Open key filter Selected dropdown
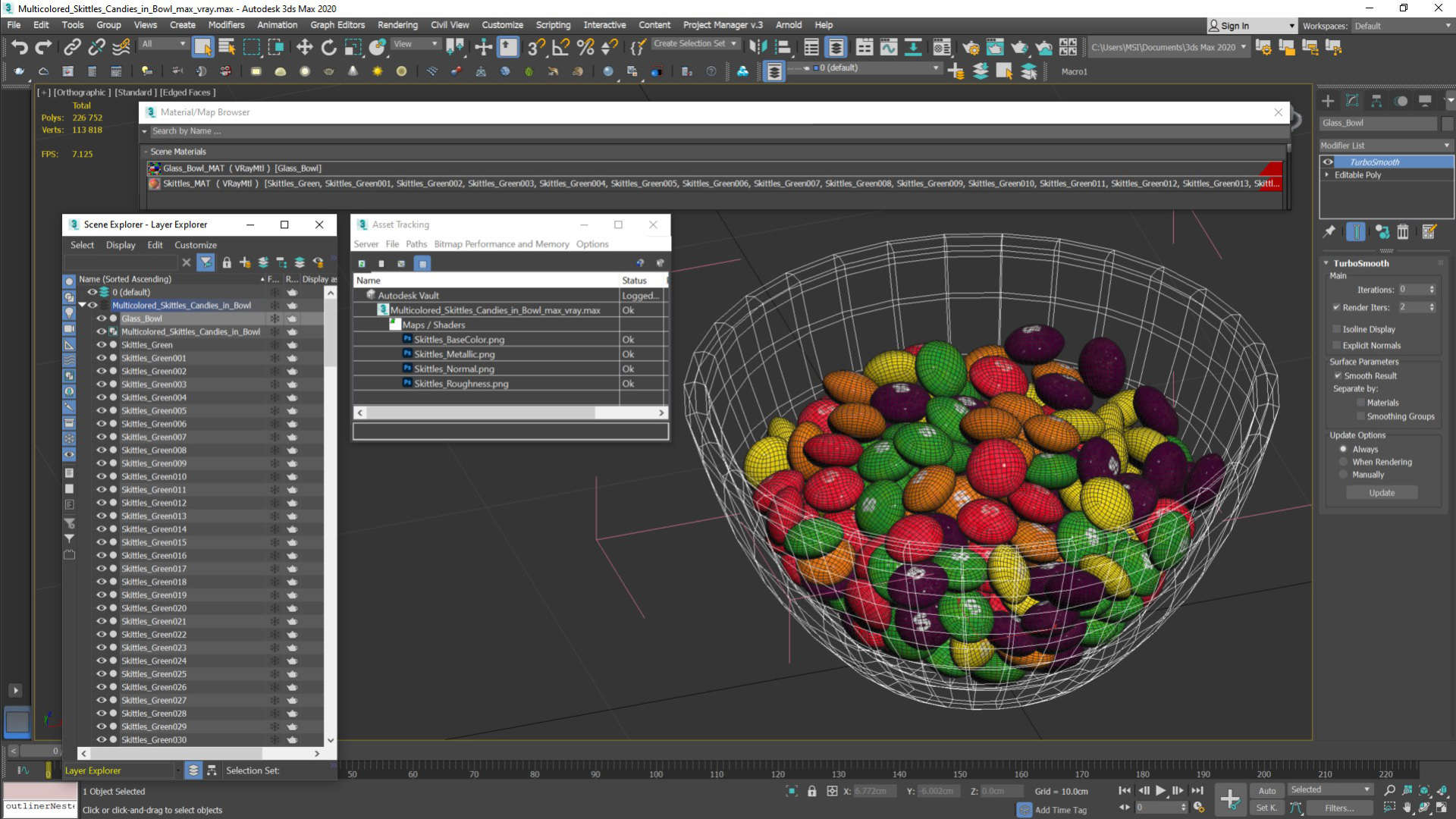This screenshot has width=1456, height=819. [1332, 790]
